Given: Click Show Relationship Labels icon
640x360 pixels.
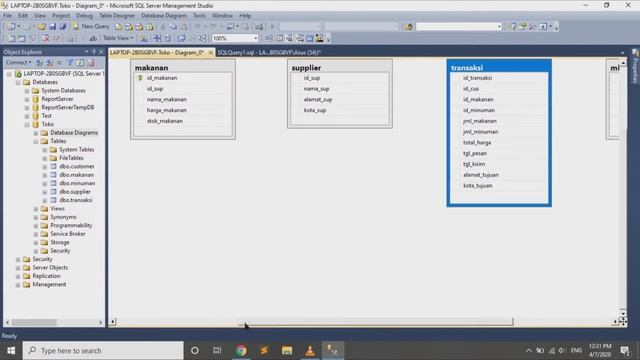Looking at the screenshot, I should pyautogui.click(x=144, y=38).
